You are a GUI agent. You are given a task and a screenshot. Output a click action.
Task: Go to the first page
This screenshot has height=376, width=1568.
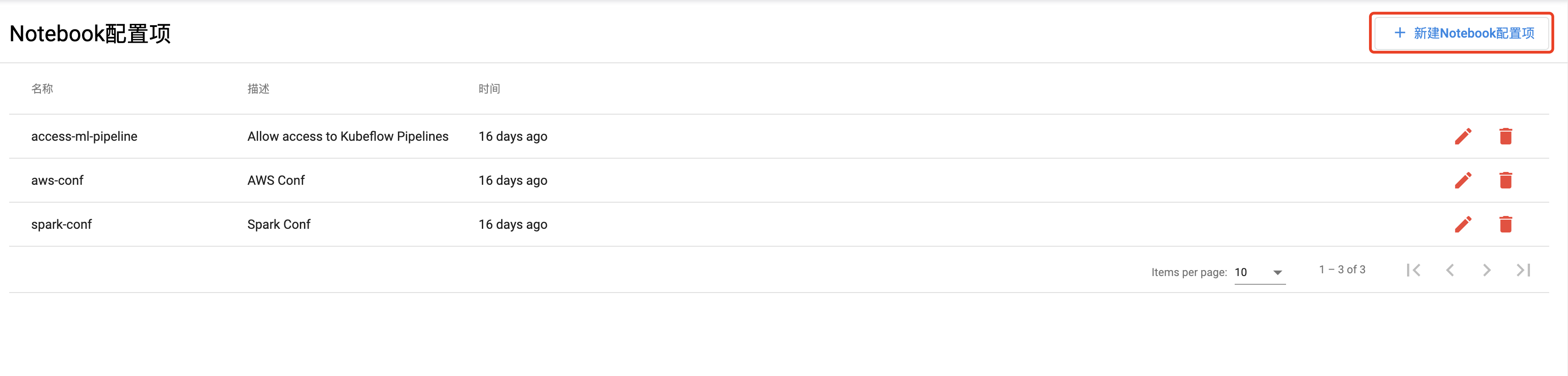click(1413, 270)
